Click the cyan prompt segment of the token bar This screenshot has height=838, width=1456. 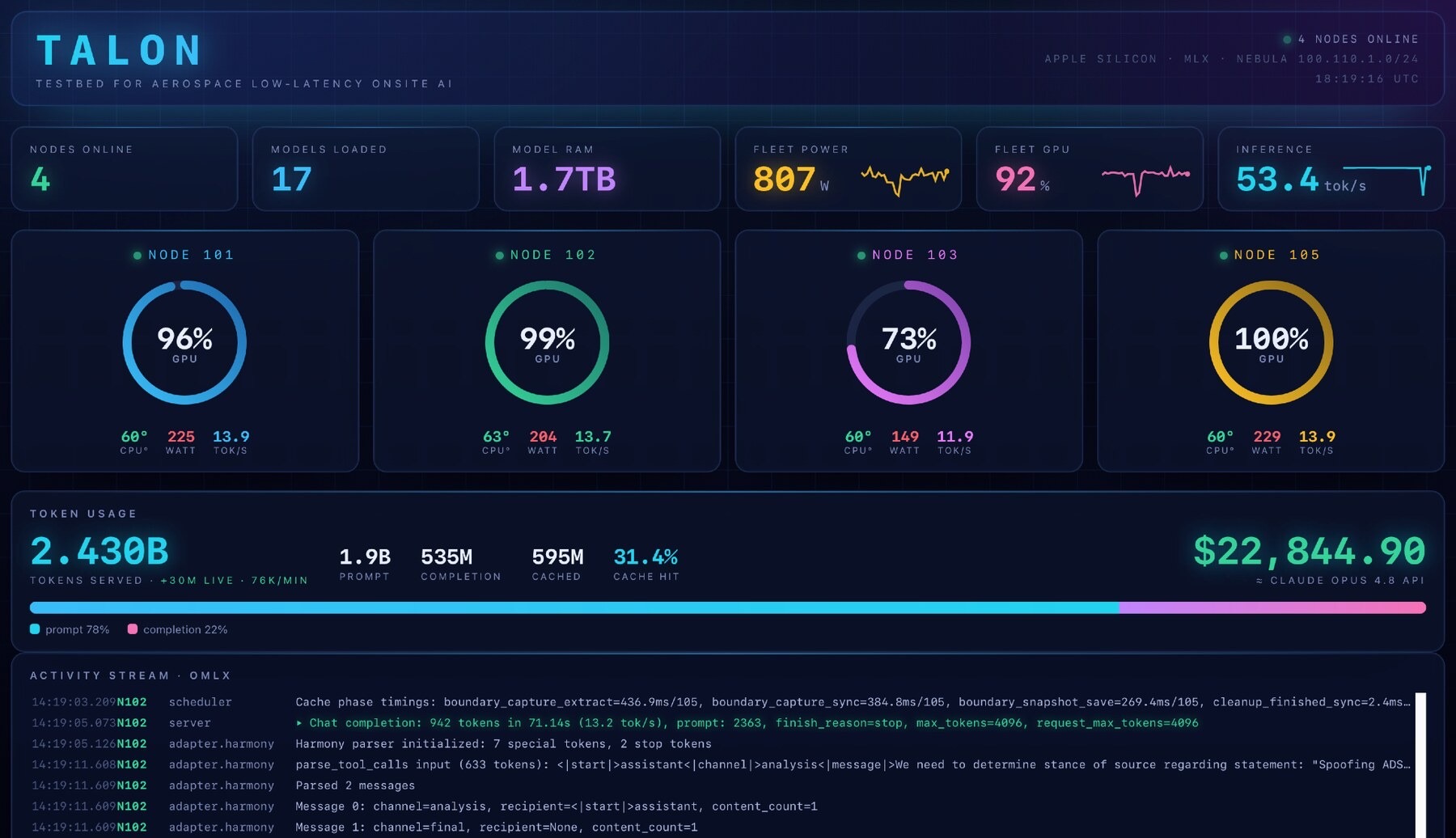coord(574,607)
